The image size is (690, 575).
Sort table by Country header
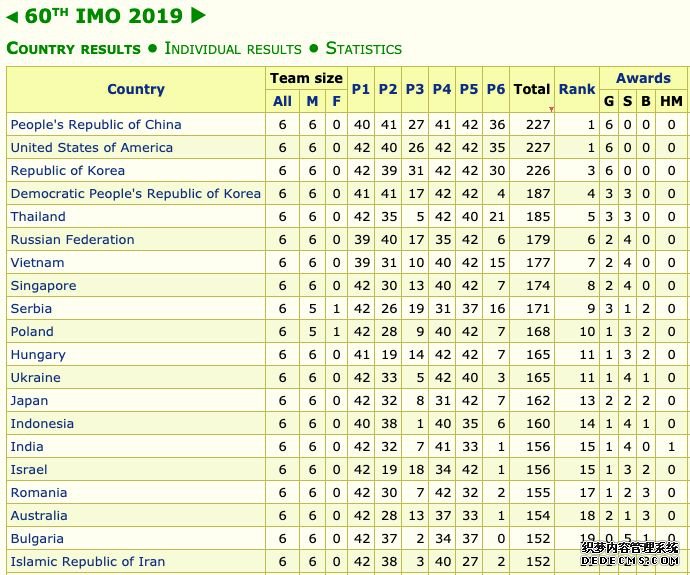point(136,89)
